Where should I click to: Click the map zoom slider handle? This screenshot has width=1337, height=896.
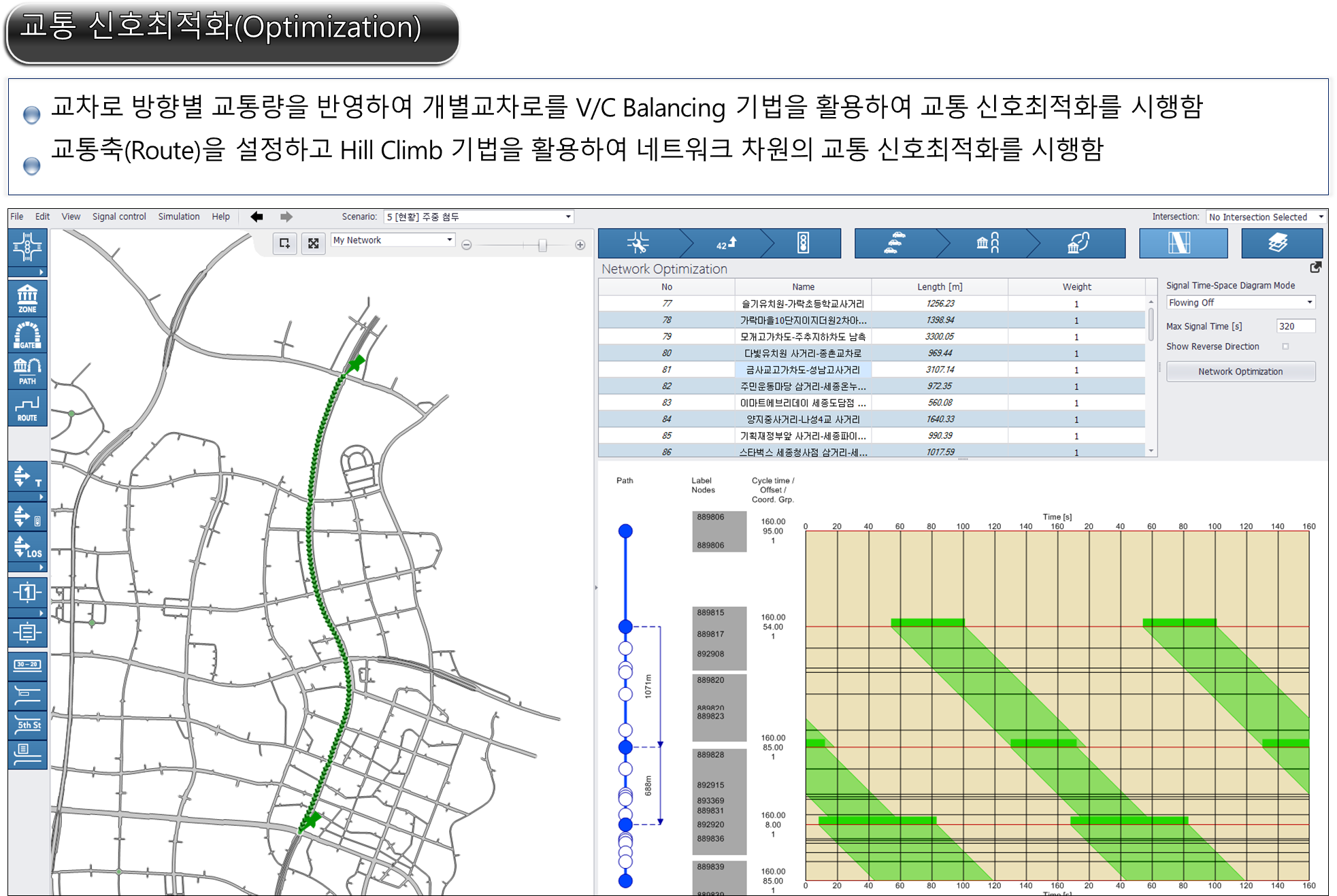pyautogui.click(x=542, y=245)
